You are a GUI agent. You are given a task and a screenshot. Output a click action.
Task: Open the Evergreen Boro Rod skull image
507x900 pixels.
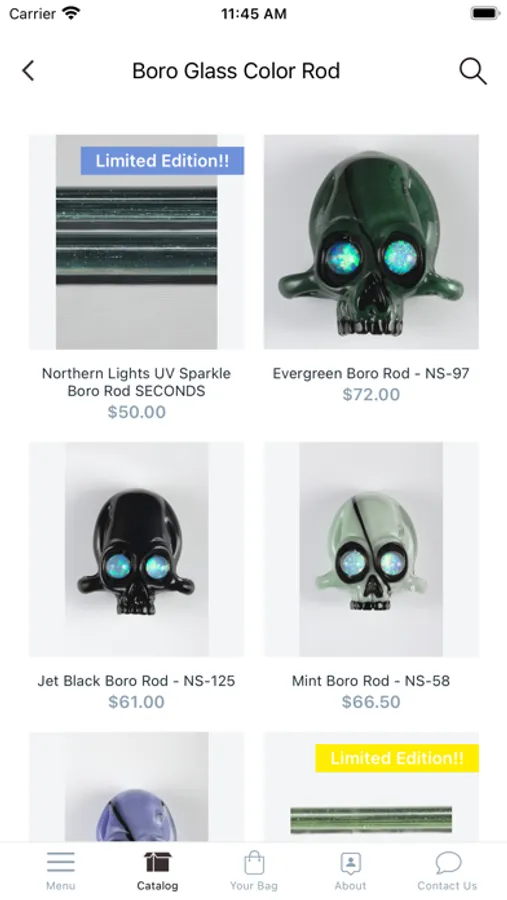371,242
